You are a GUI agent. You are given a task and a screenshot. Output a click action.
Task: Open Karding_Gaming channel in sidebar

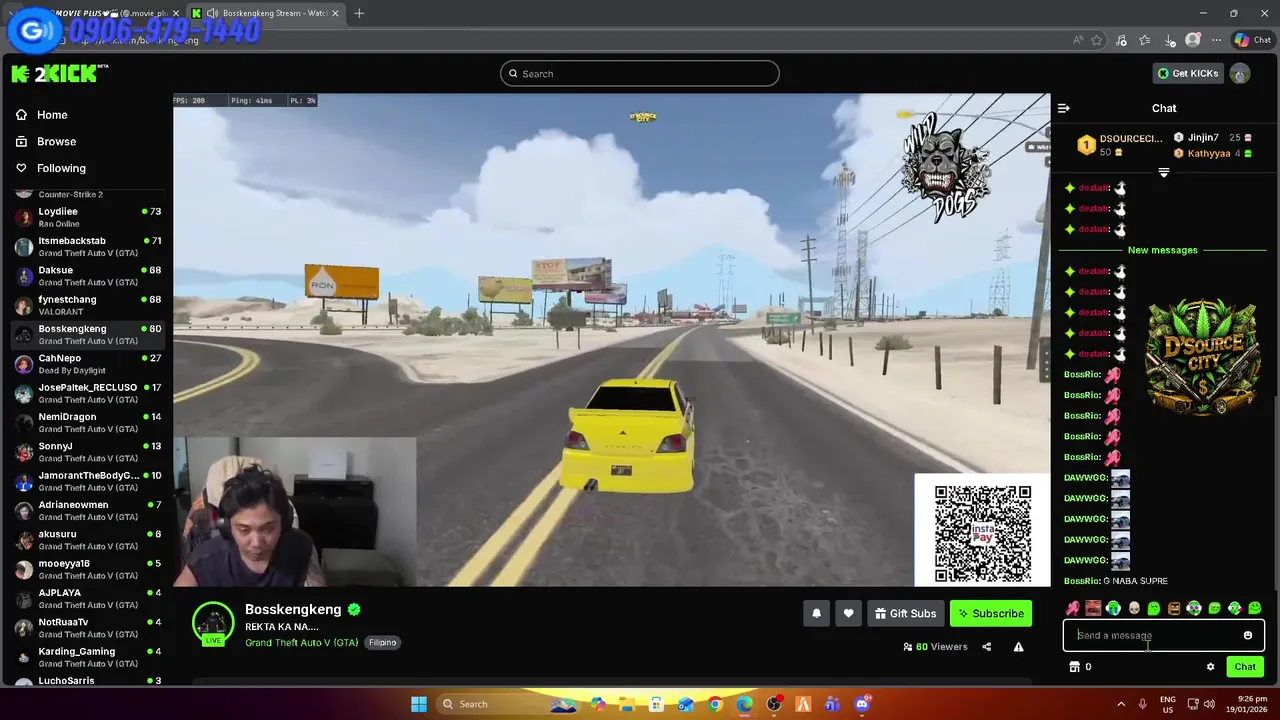tap(87, 657)
